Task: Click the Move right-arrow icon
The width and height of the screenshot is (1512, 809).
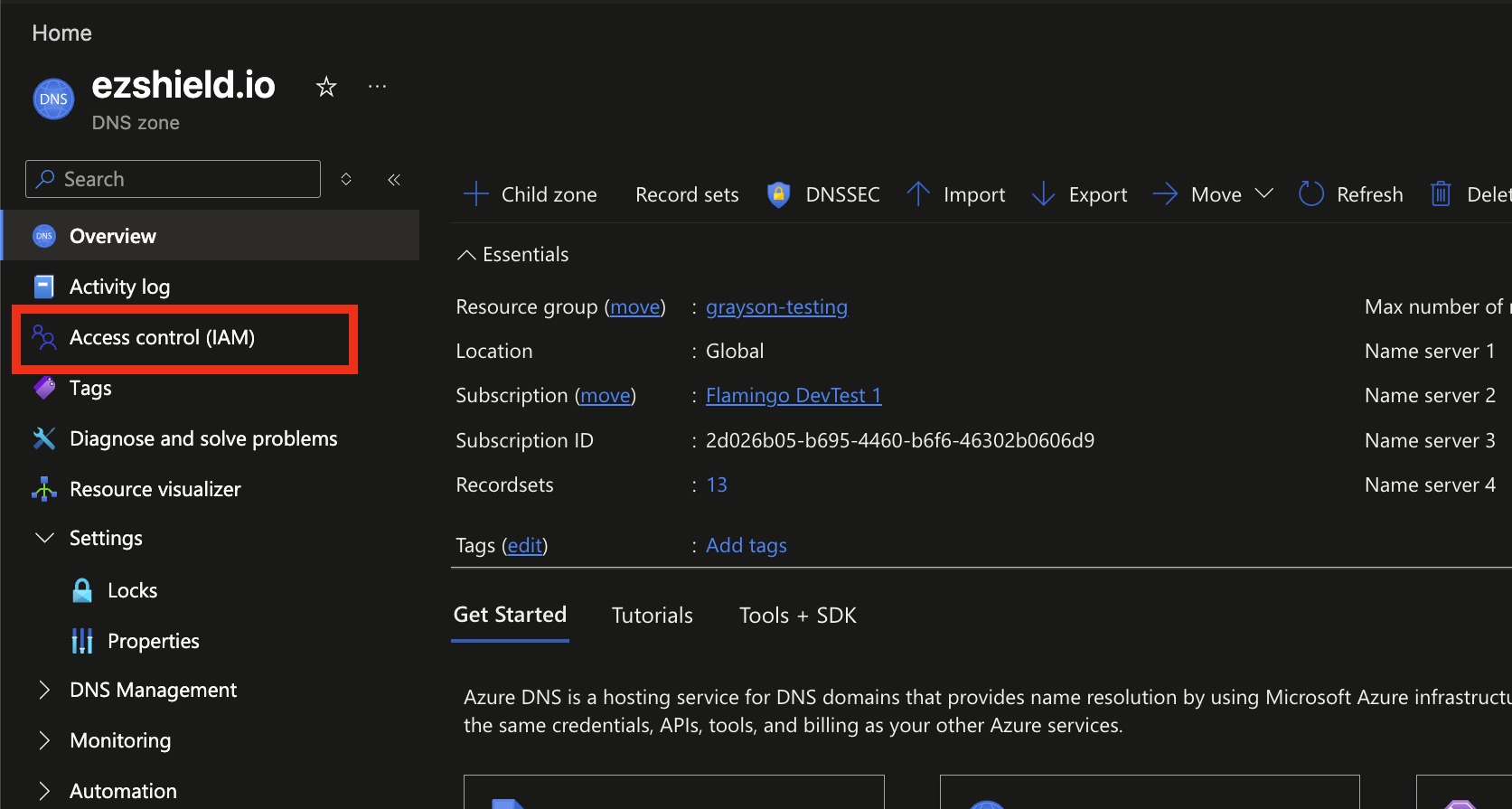Action: [1166, 193]
